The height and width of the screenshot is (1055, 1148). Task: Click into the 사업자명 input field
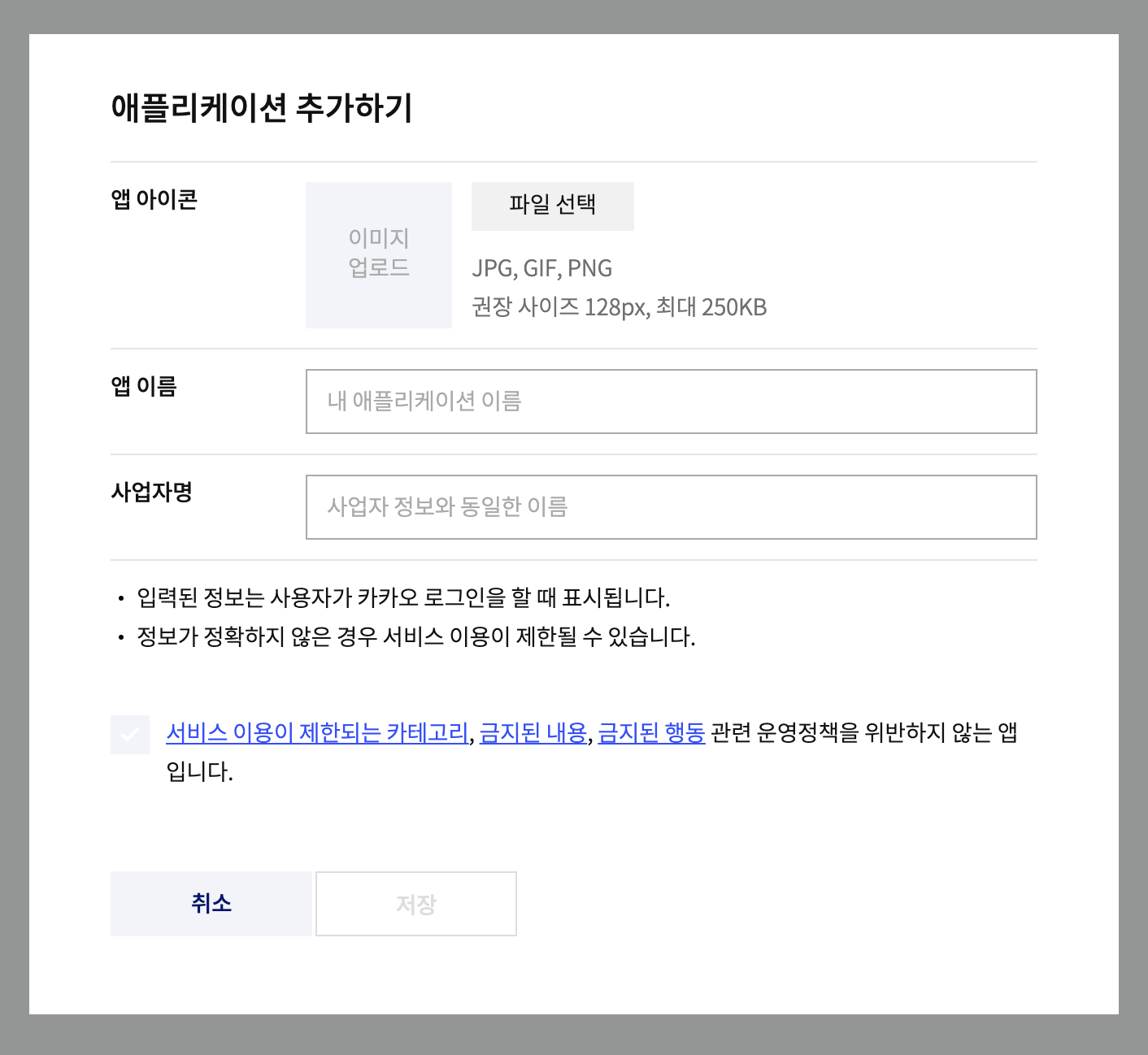click(671, 507)
